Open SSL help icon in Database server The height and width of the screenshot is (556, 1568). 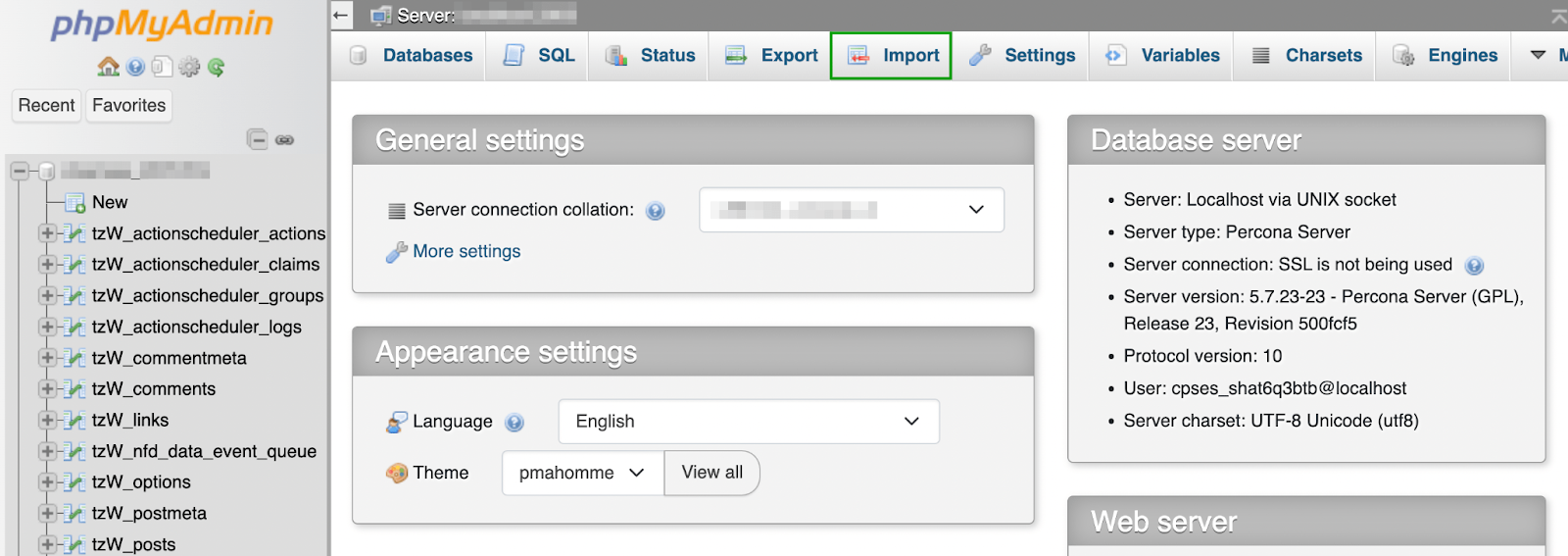(x=1474, y=265)
